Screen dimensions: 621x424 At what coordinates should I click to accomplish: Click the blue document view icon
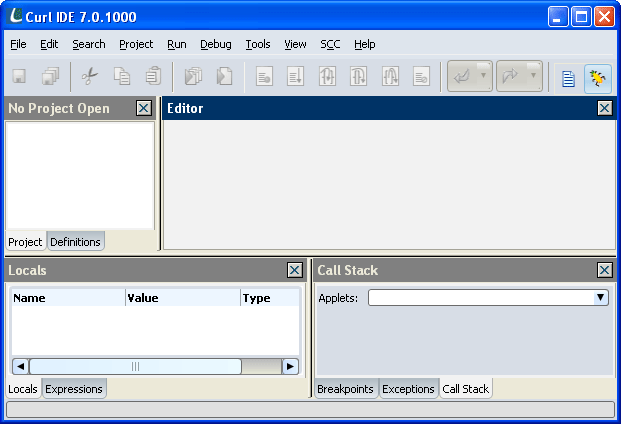point(568,78)
